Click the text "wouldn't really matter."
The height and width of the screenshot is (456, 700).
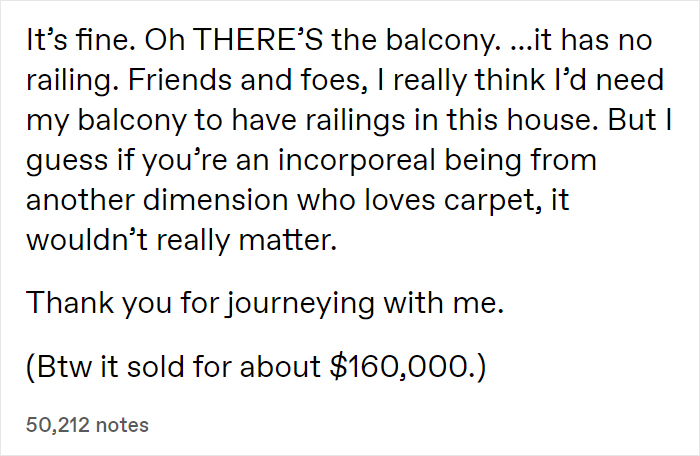(181, 240)
